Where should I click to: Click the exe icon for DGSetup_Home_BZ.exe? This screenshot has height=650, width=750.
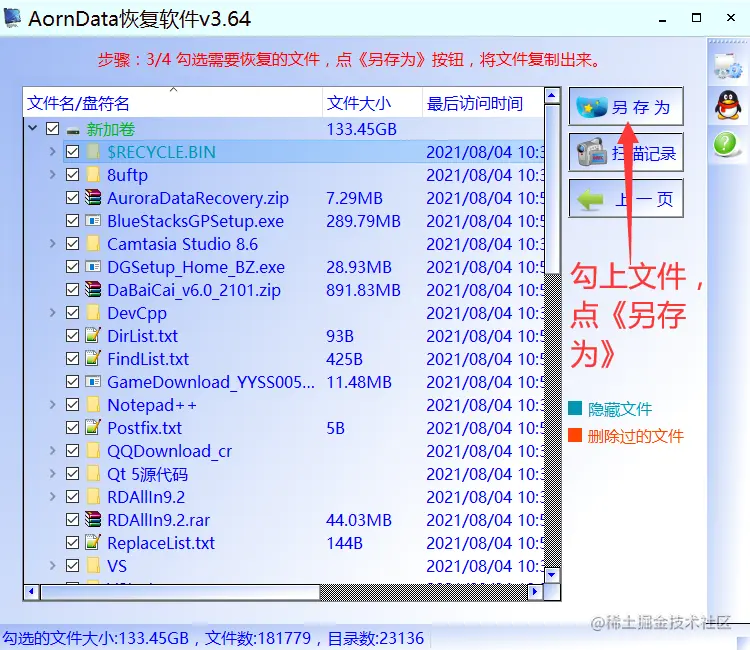click(x=93, y=266)
